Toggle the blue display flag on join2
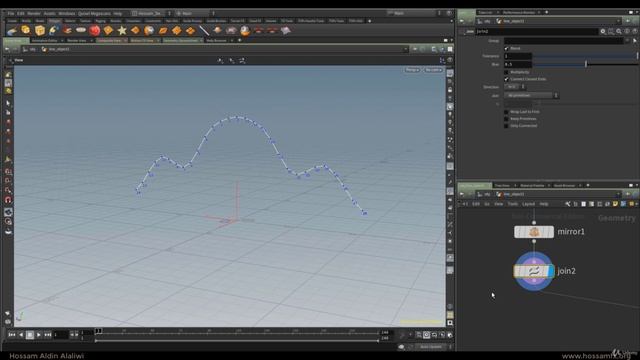The image size is (640, 360). tap(551, 271)
